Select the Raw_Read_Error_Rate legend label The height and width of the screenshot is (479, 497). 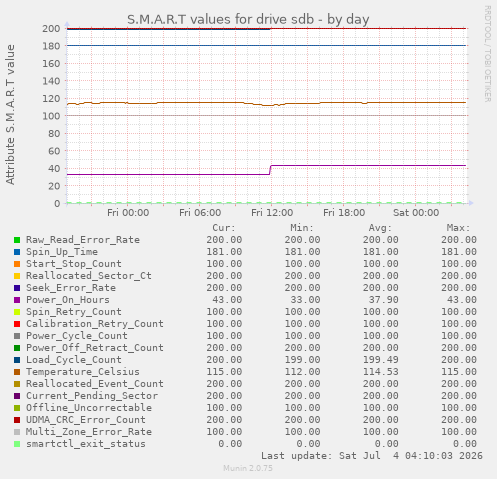click(83, 240)
